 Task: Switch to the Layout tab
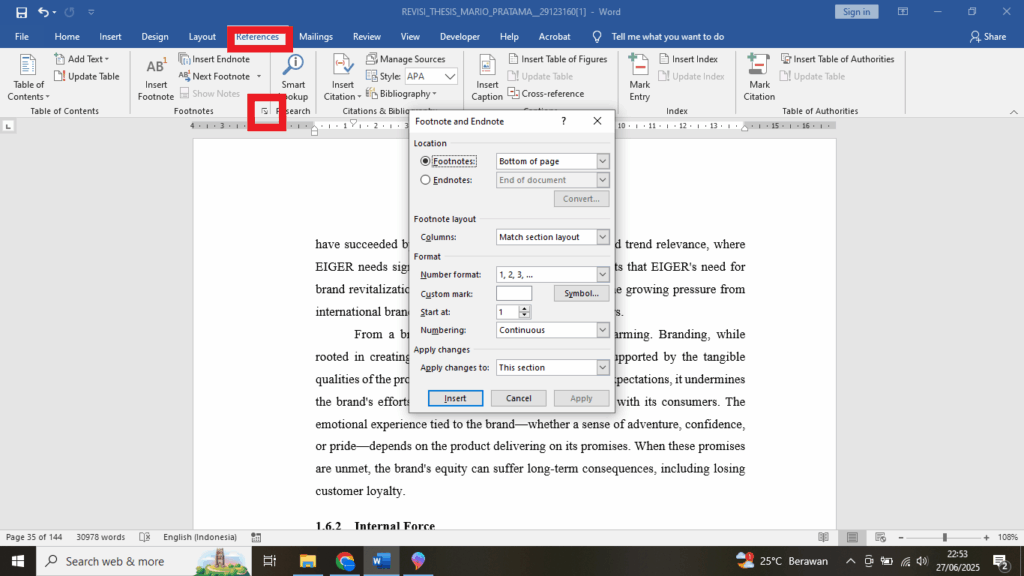pyautogui.click(x=202, y=37)
